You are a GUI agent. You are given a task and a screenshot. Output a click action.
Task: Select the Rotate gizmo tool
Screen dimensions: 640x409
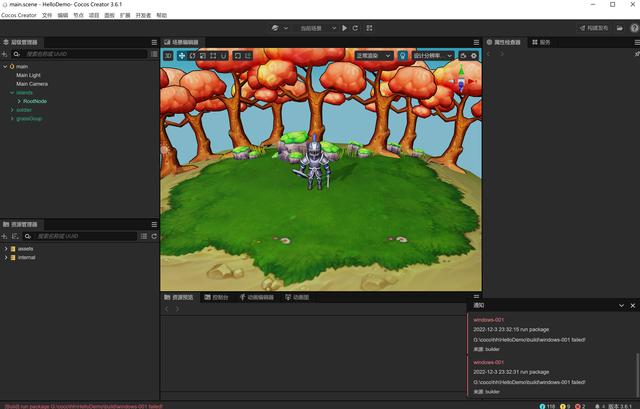point(192,56)
